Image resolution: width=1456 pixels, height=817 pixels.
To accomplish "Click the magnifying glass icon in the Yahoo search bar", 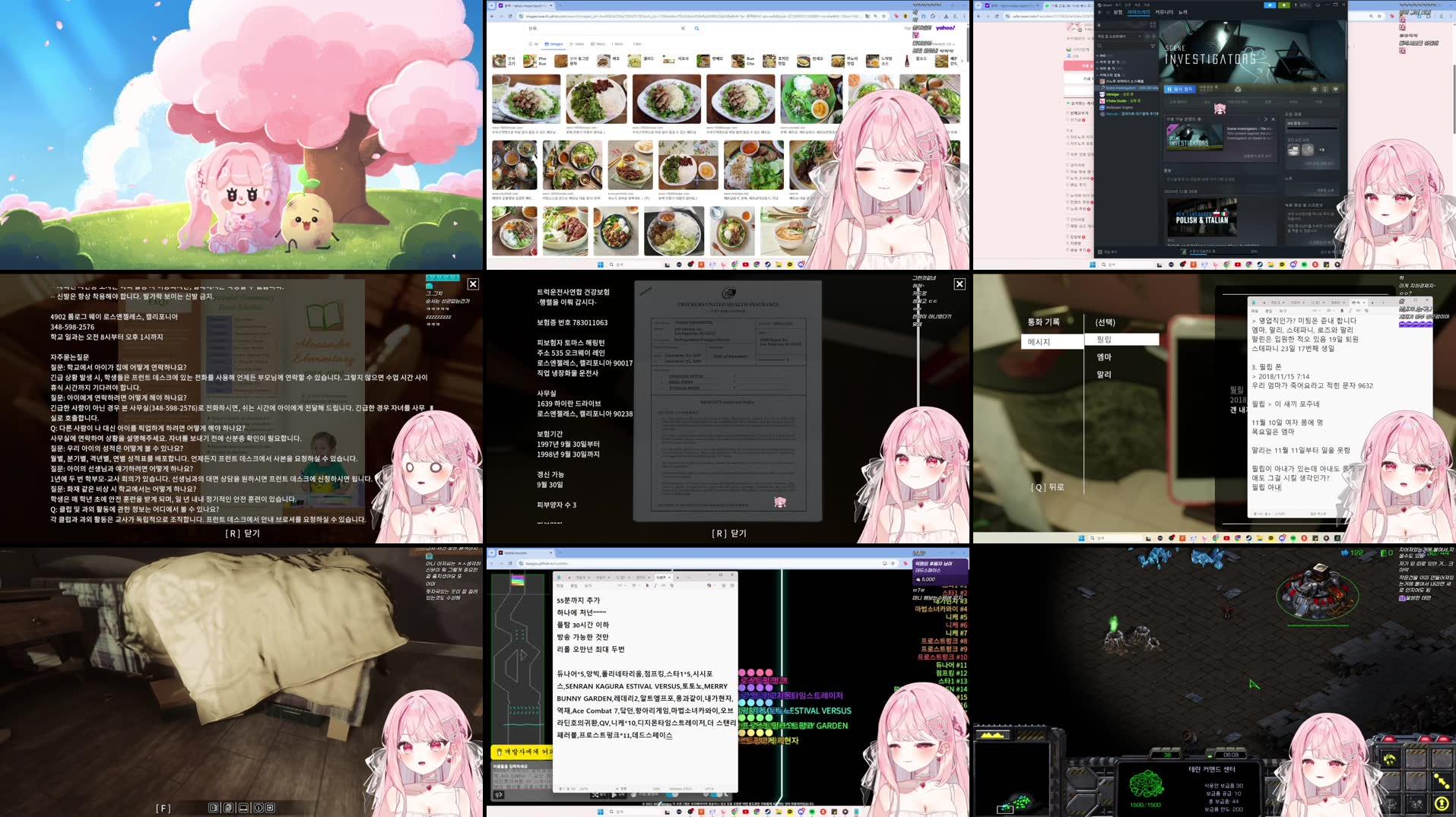I will coord(696,28).
